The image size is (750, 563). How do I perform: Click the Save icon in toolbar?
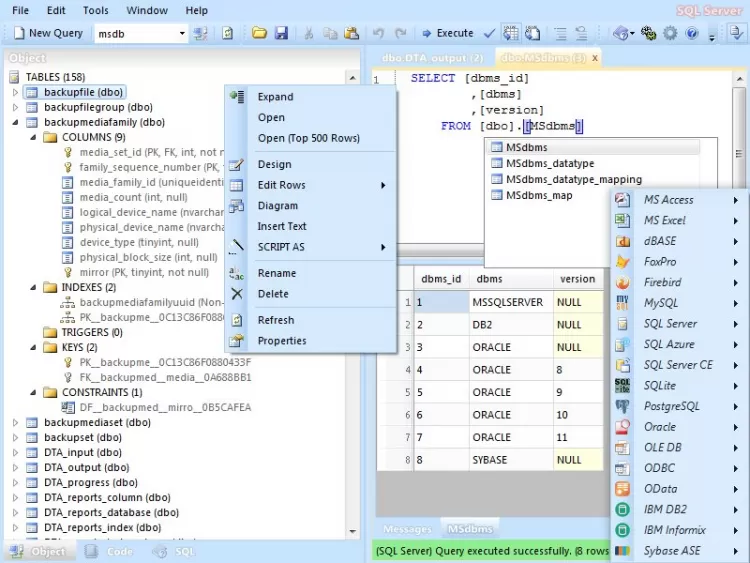tap(281, 33)
